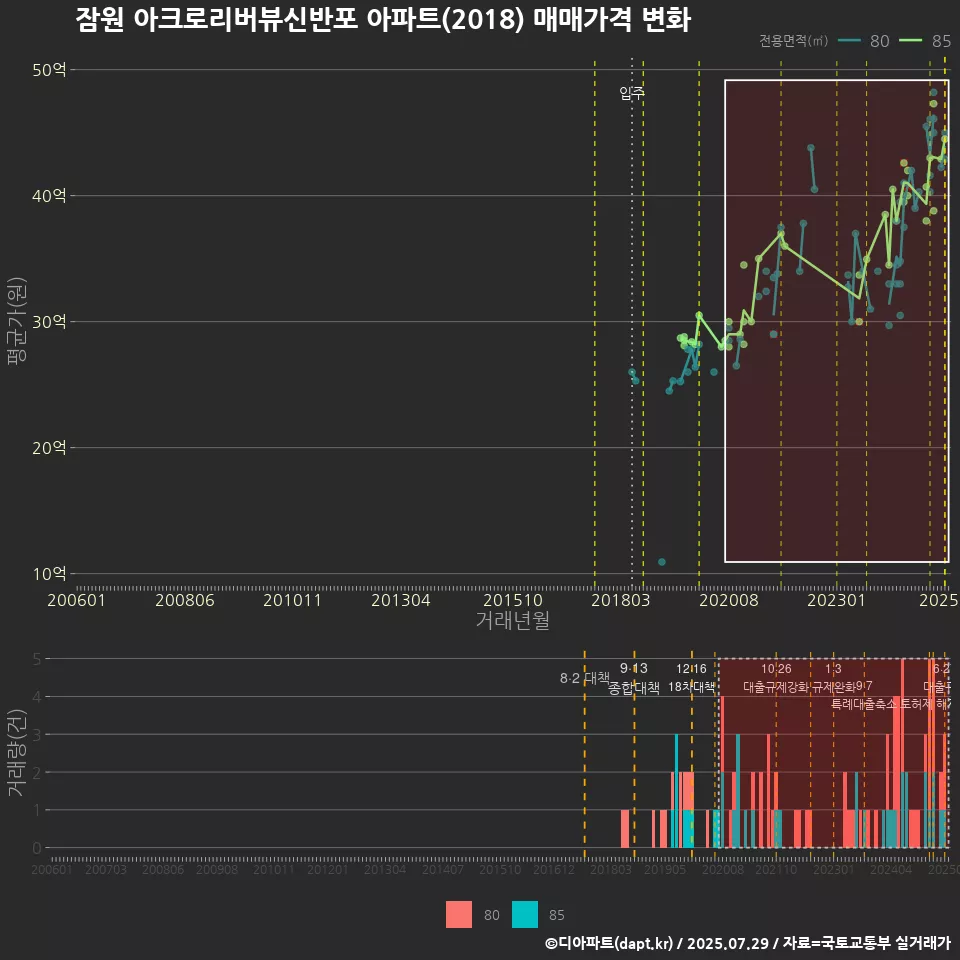Viewport: 960px width, 960px height.
Task: Select the teal 80 line swatch in top legend
Action: pyautogui.click(x=849, y=40)
